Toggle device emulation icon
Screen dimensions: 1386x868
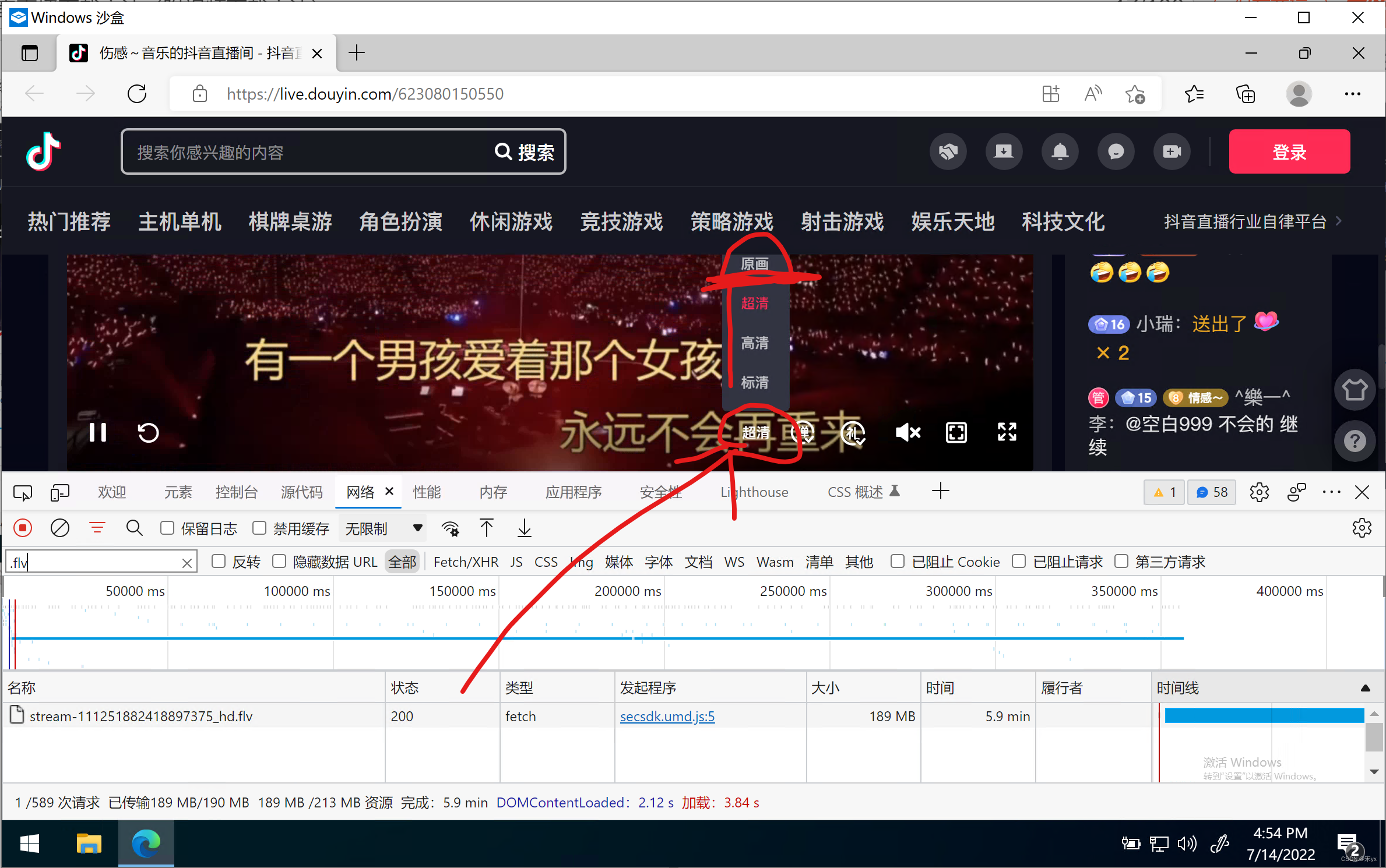(x=59, y=492)
